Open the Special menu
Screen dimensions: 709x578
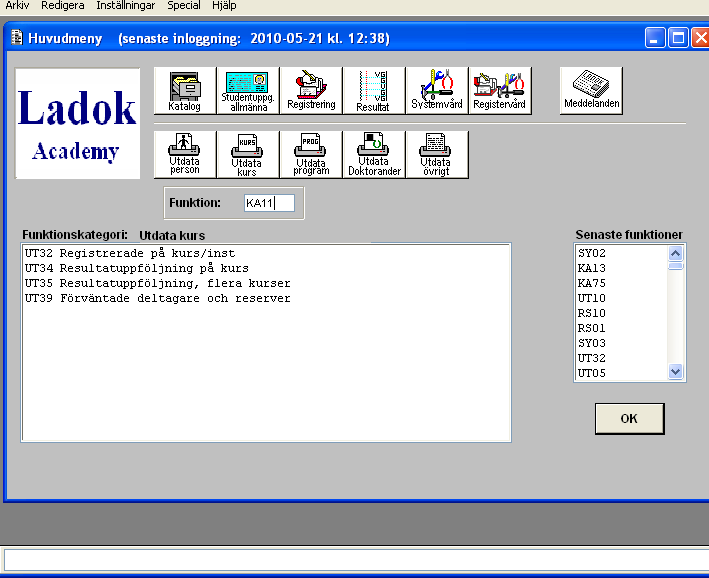184,5
